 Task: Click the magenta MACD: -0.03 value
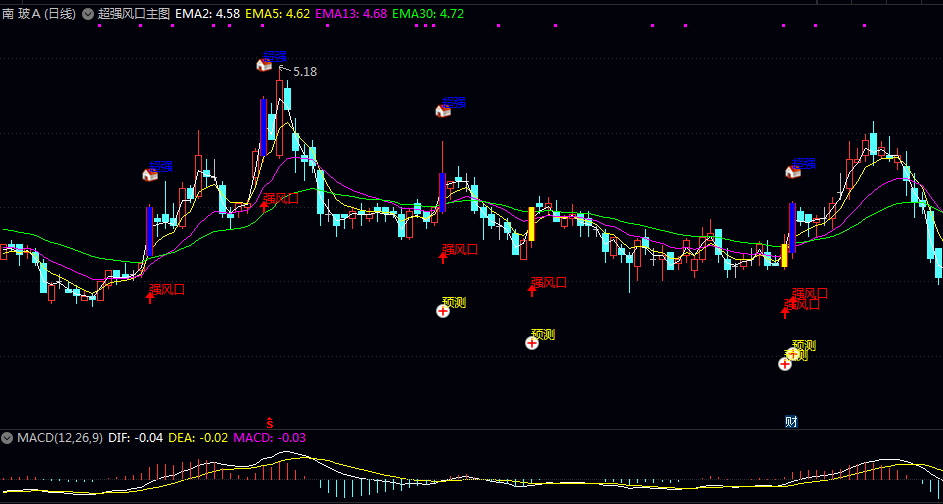[x=269, y=438]
